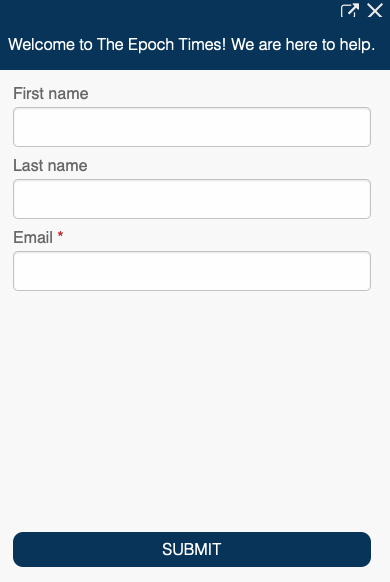Open chat in separate window via arrow icon
Image resolution: width=390 pixels, height=582 pixels.
point(350,10)
